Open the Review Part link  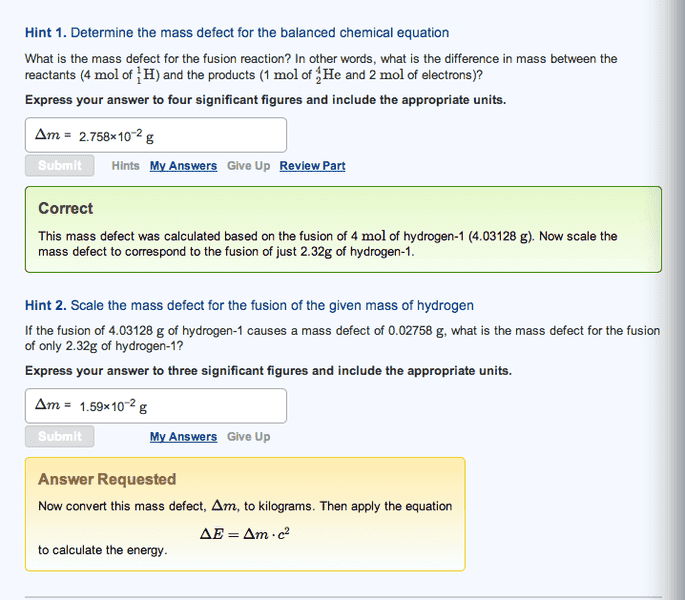(x=312, y=166)
